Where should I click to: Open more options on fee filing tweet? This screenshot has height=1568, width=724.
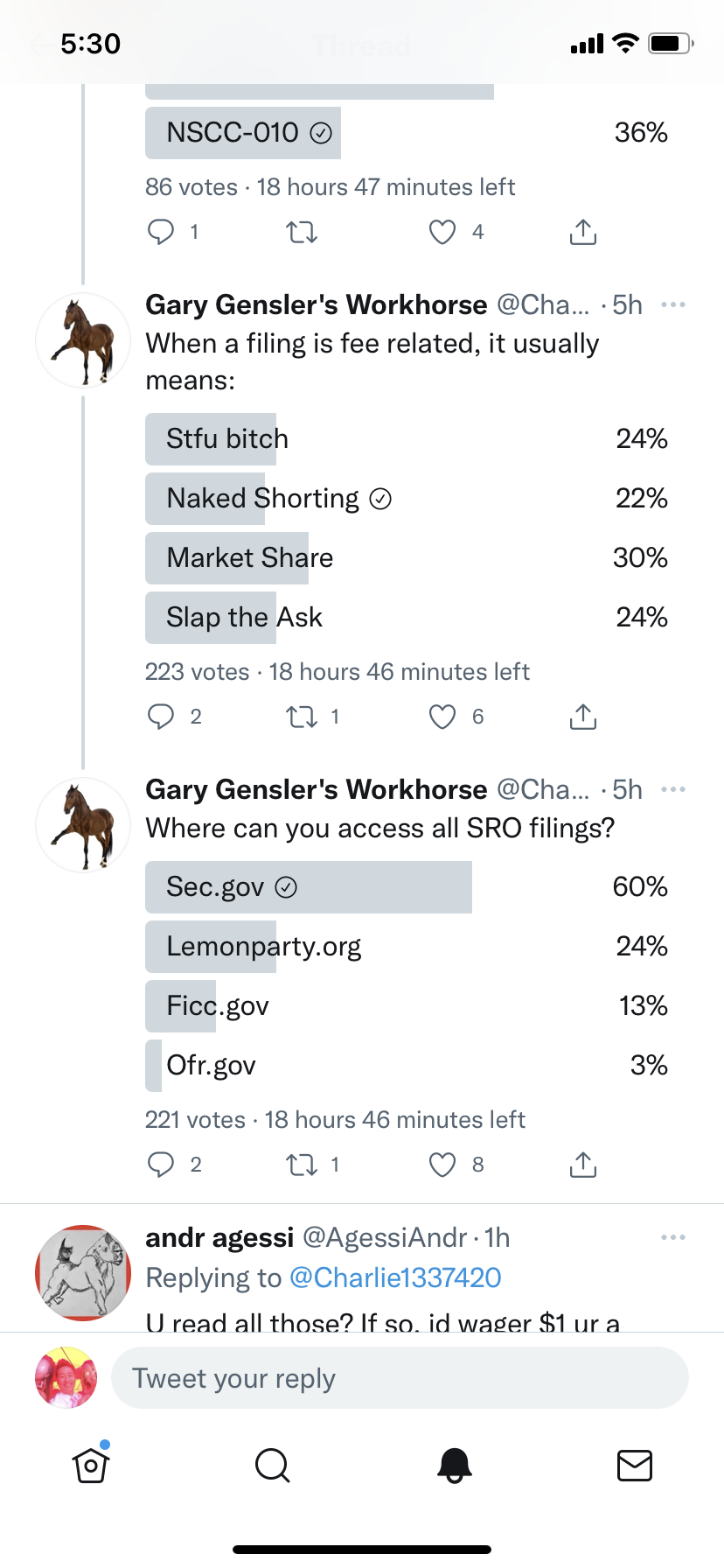(673, 304)
